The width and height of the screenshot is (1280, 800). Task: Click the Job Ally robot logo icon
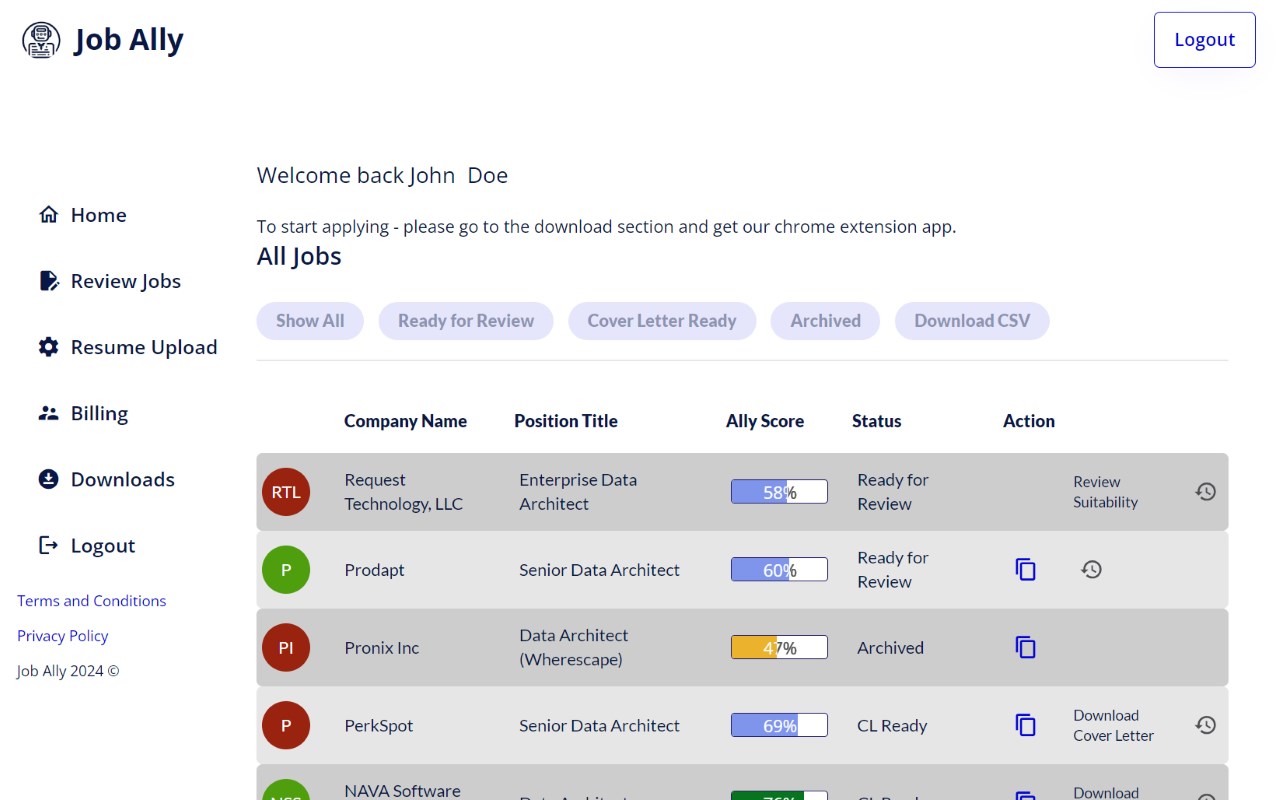point(41,40)
